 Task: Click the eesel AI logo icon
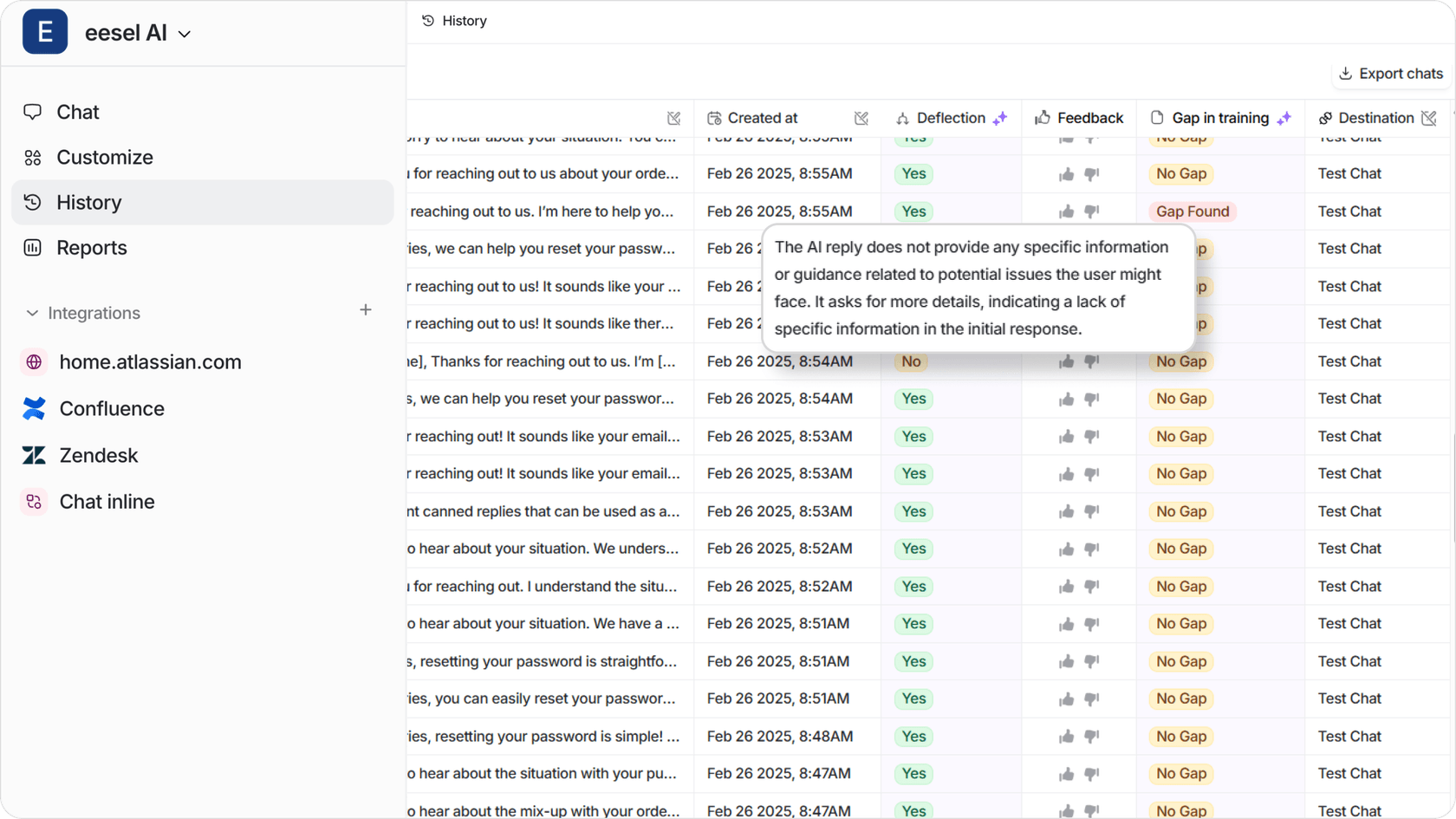[x=45, y=32]
